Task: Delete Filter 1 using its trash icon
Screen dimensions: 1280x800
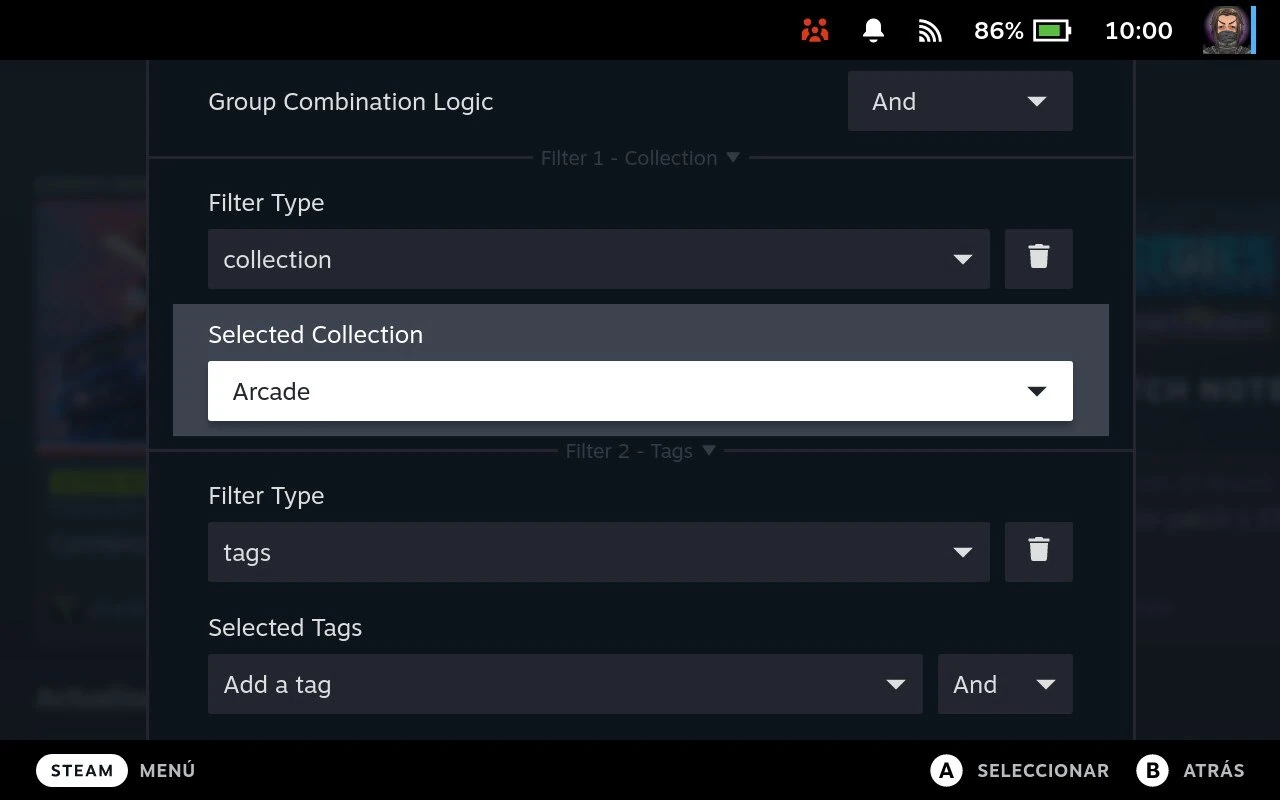Action: click(x=1038, y=258)
